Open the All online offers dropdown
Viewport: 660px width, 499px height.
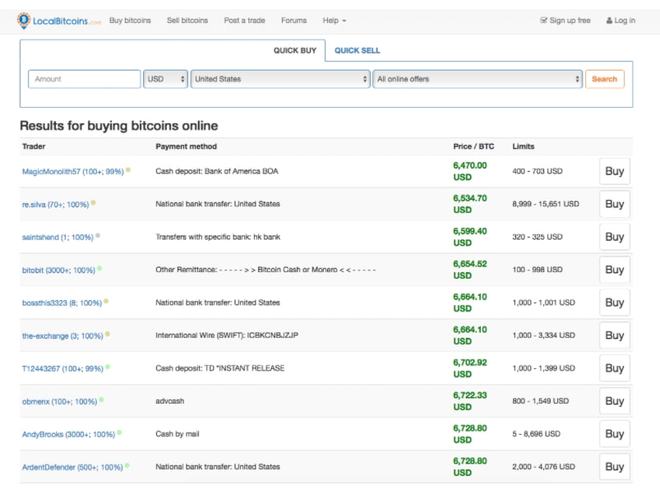tap(477, 79)
